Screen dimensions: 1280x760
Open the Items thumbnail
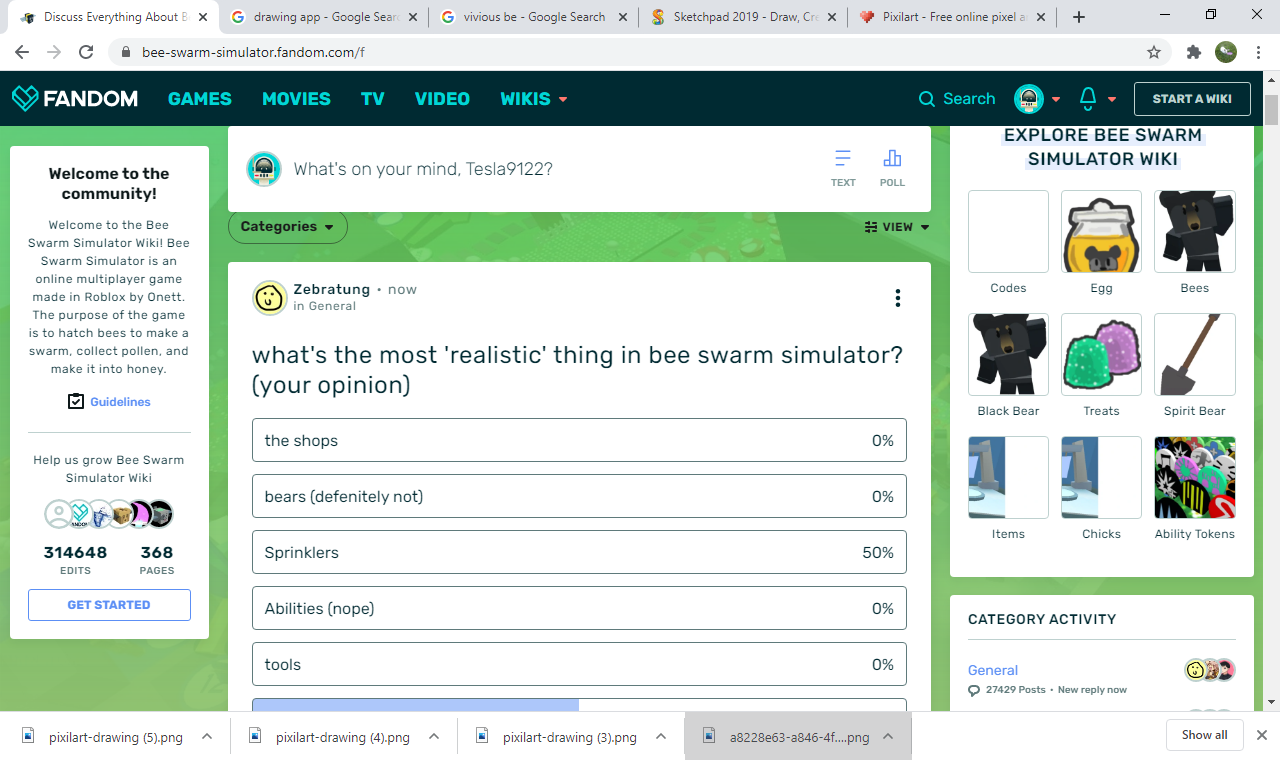click(1008, 477)
